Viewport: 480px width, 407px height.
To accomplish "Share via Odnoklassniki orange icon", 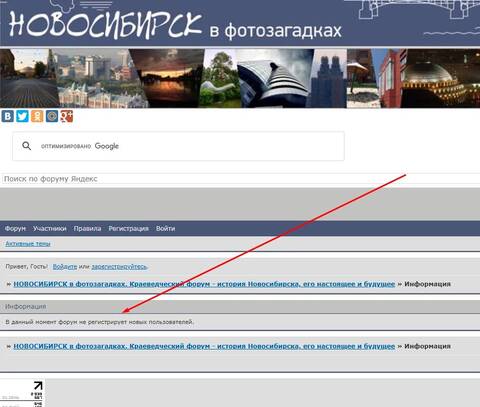I will tap(37, 116).
